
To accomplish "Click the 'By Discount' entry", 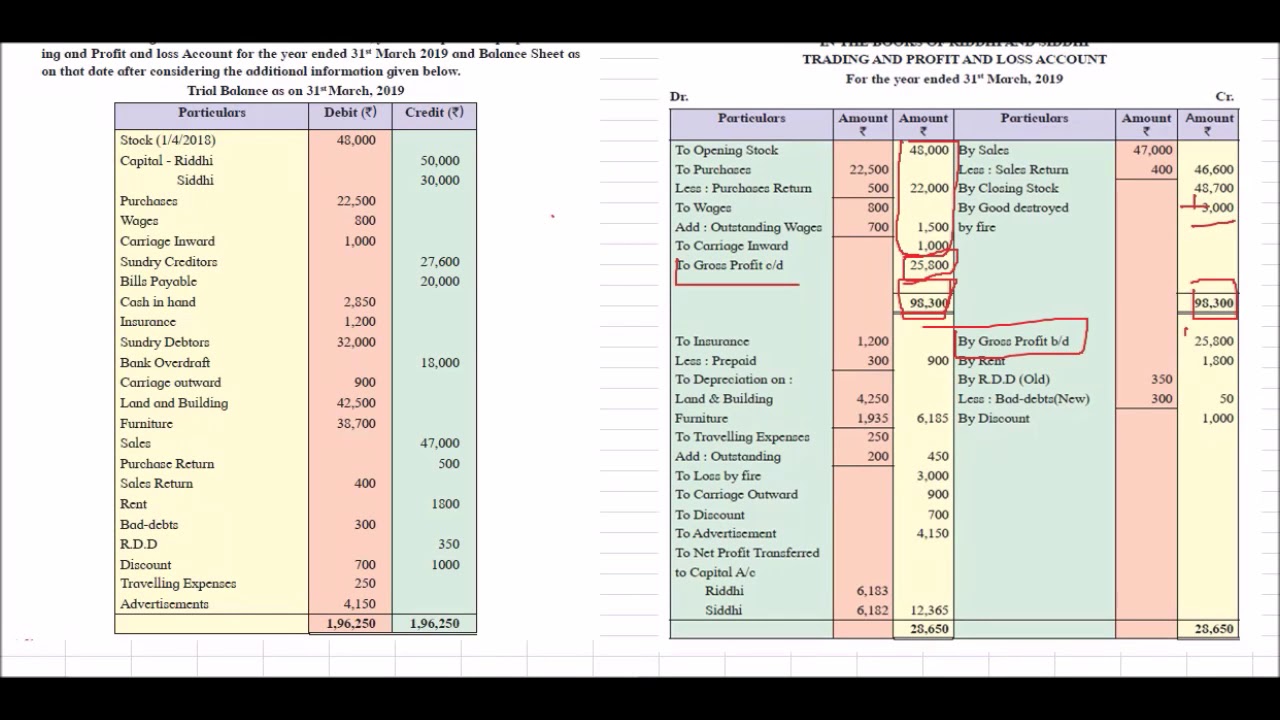I will pos(993,419).
